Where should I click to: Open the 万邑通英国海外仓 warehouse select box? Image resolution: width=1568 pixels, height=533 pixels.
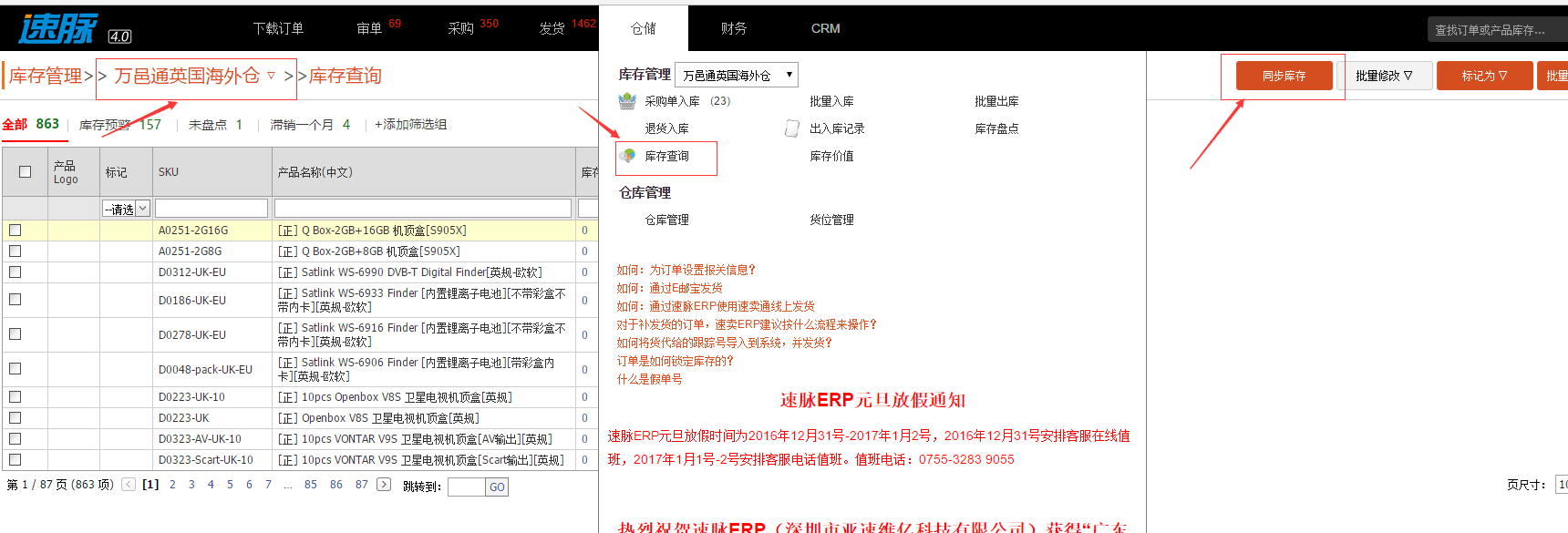pyautogui.click(x=737, y=75)
